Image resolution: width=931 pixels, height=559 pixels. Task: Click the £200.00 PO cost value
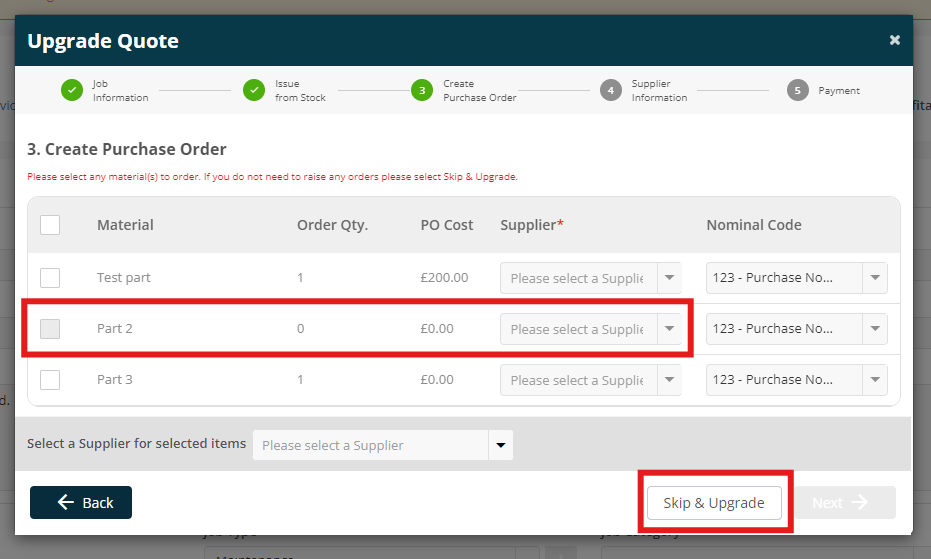pos(444,277)
